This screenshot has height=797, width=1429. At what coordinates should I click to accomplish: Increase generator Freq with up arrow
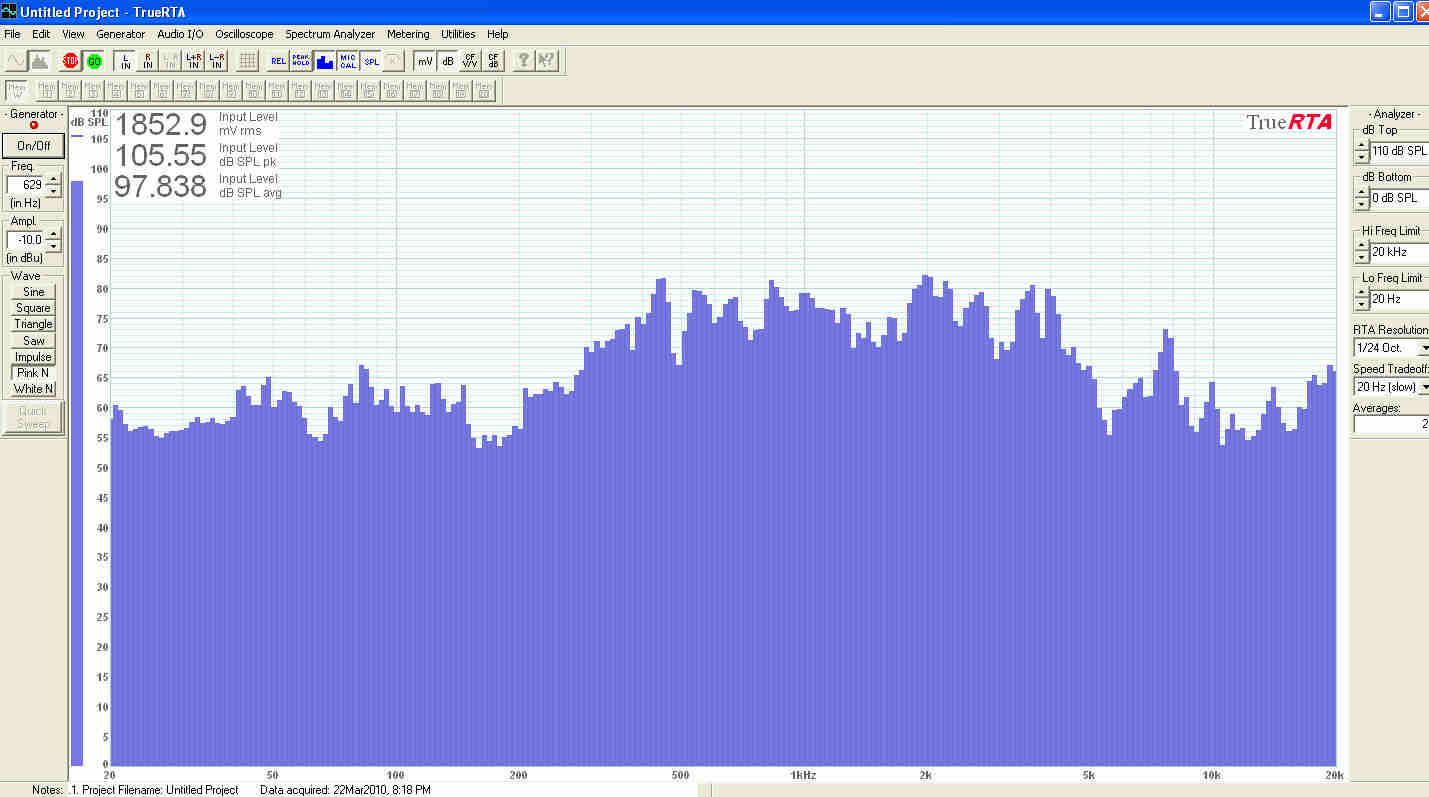tap(54, 179)
